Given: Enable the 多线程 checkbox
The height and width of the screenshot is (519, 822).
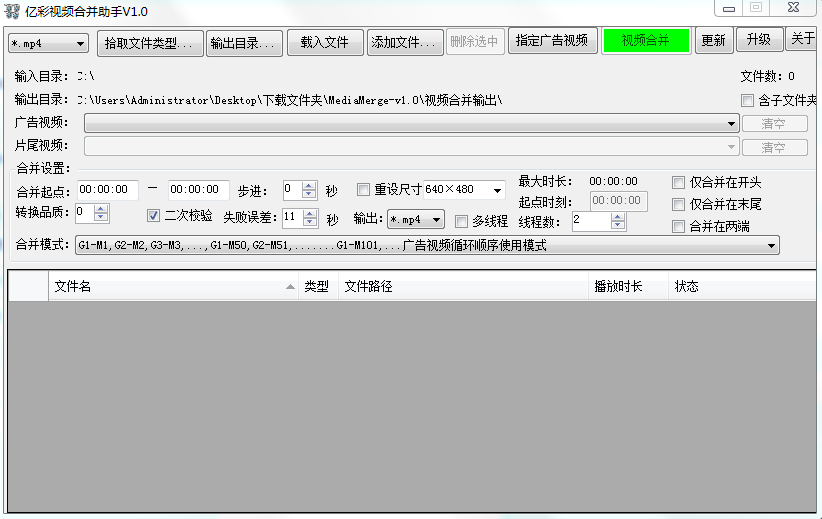Looking at the screenshot, I should click(462, 221).
